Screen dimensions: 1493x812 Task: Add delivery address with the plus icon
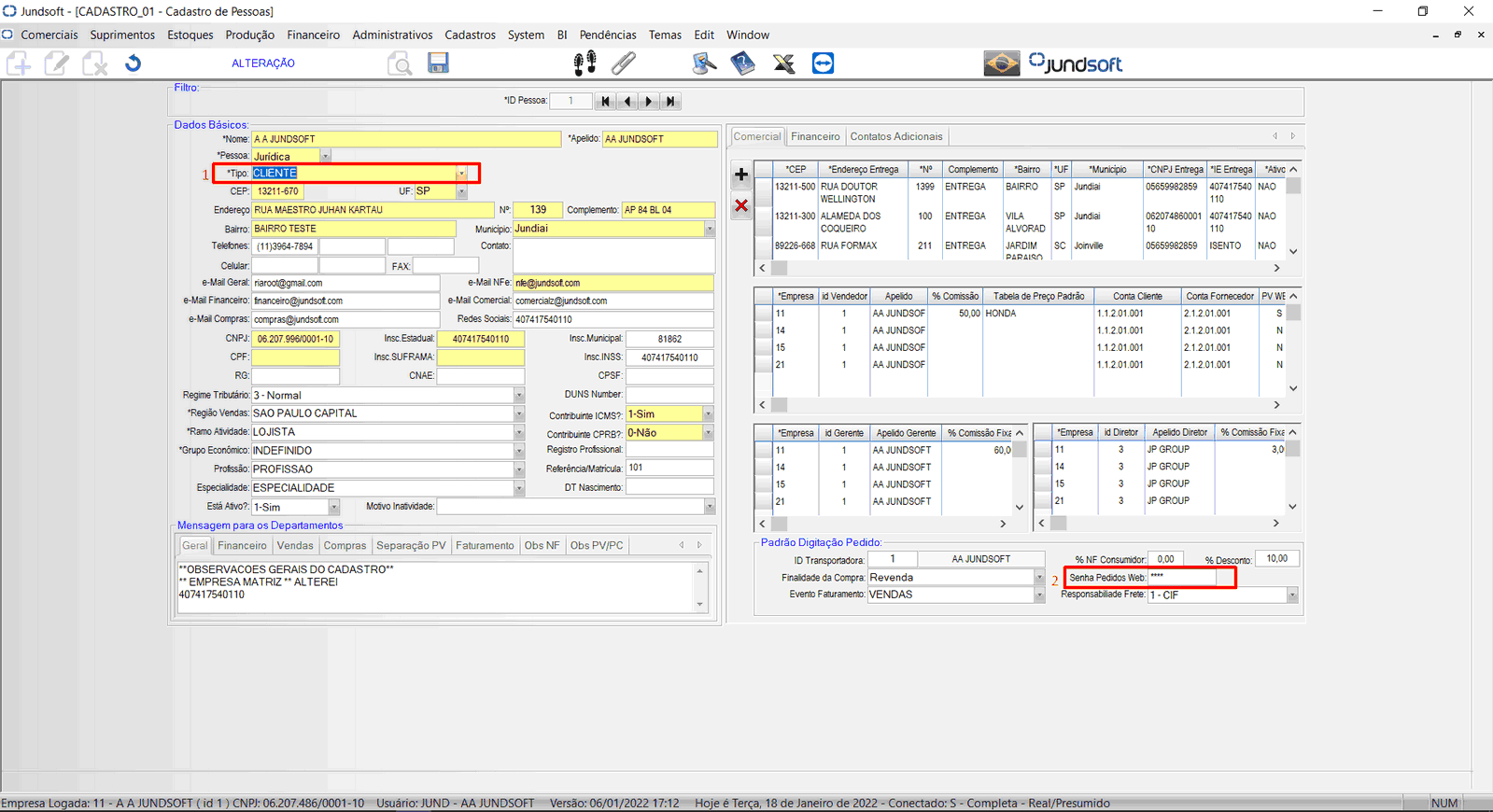pos(741,175)
